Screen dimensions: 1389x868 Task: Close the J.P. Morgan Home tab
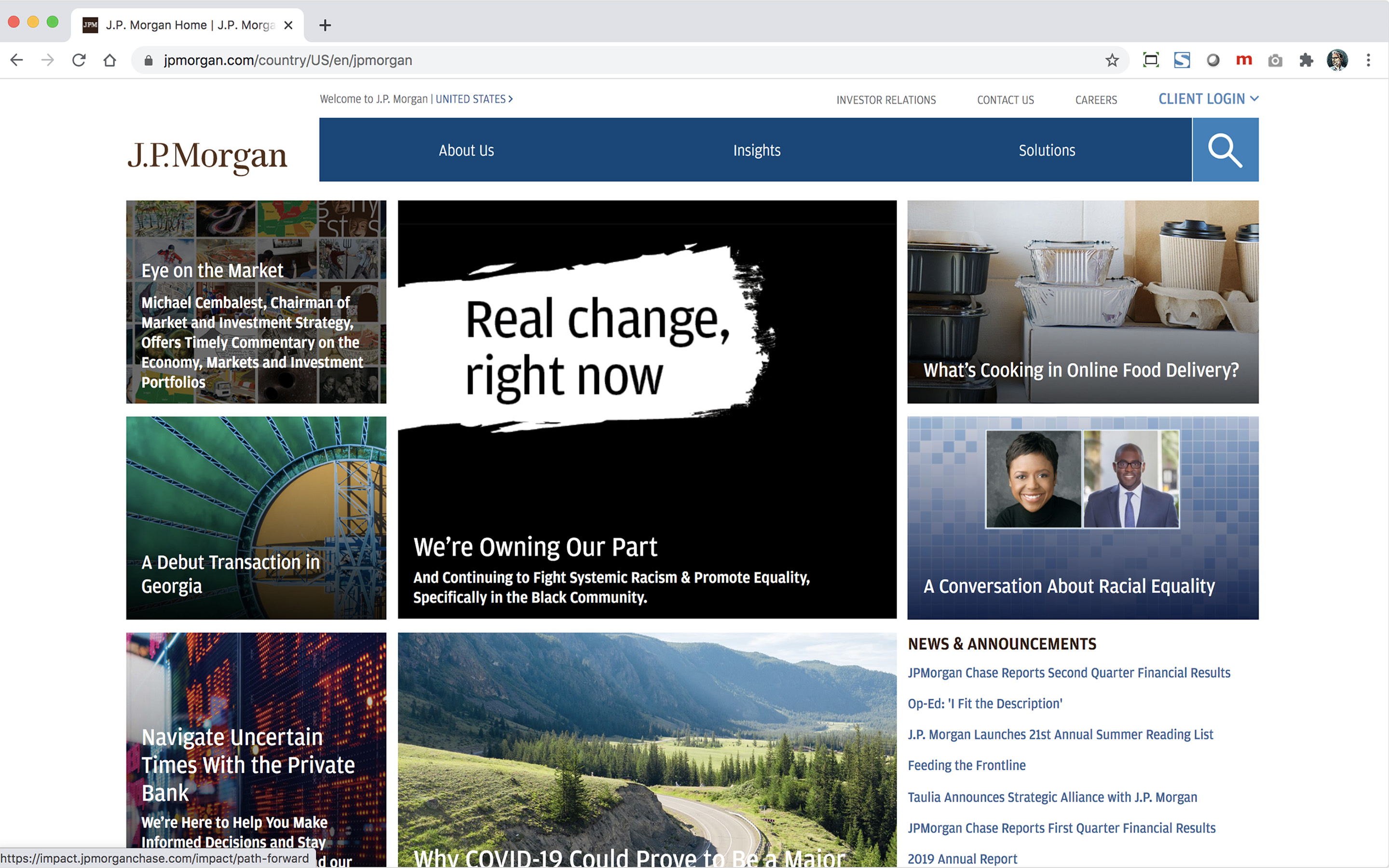288,25
